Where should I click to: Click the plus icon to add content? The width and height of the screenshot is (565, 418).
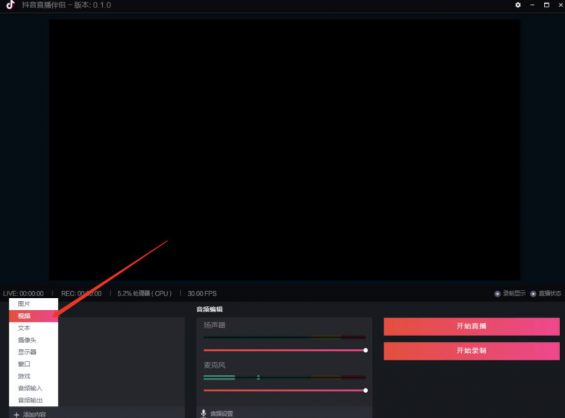16,415
